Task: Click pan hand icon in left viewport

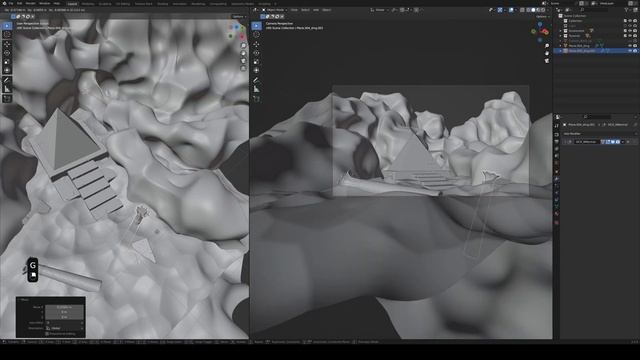Action: pos(243,53)
